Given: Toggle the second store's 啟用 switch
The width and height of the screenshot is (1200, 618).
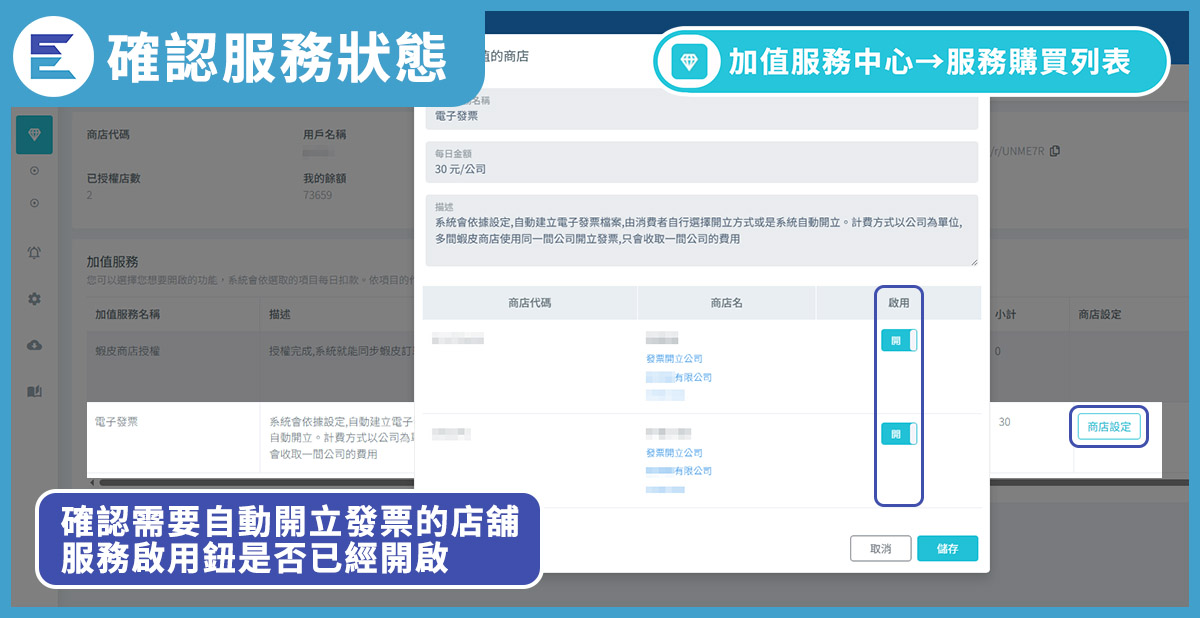Looking at the screenshot, I should click(x=898, y=434).
